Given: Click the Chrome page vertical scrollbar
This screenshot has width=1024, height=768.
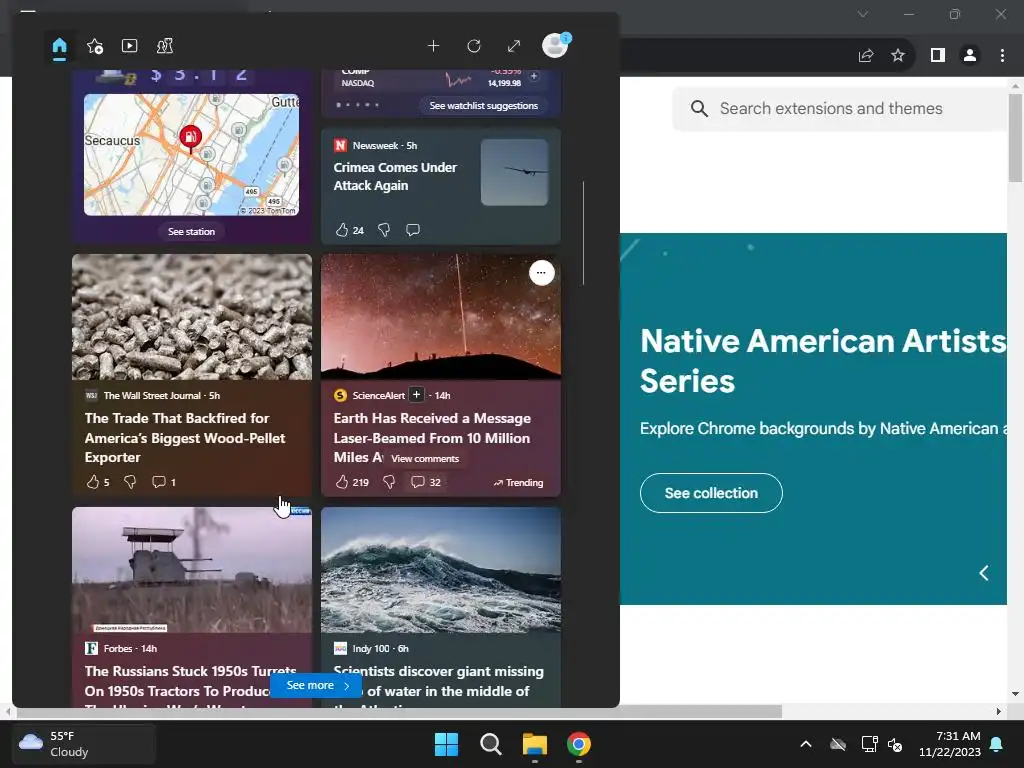Looking at the screenshot, I should point(1015,137).
